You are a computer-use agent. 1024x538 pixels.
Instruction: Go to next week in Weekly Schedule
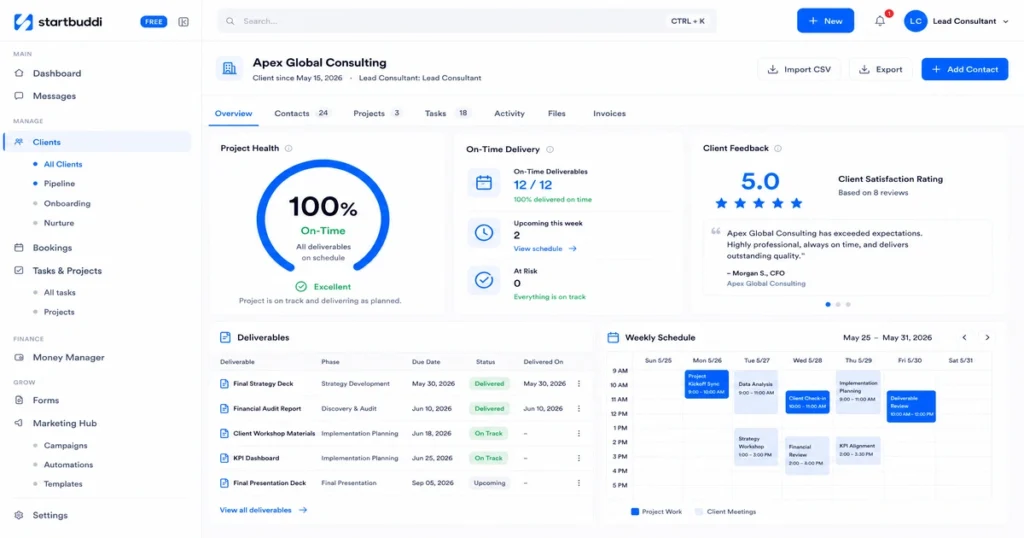point(987,338)
